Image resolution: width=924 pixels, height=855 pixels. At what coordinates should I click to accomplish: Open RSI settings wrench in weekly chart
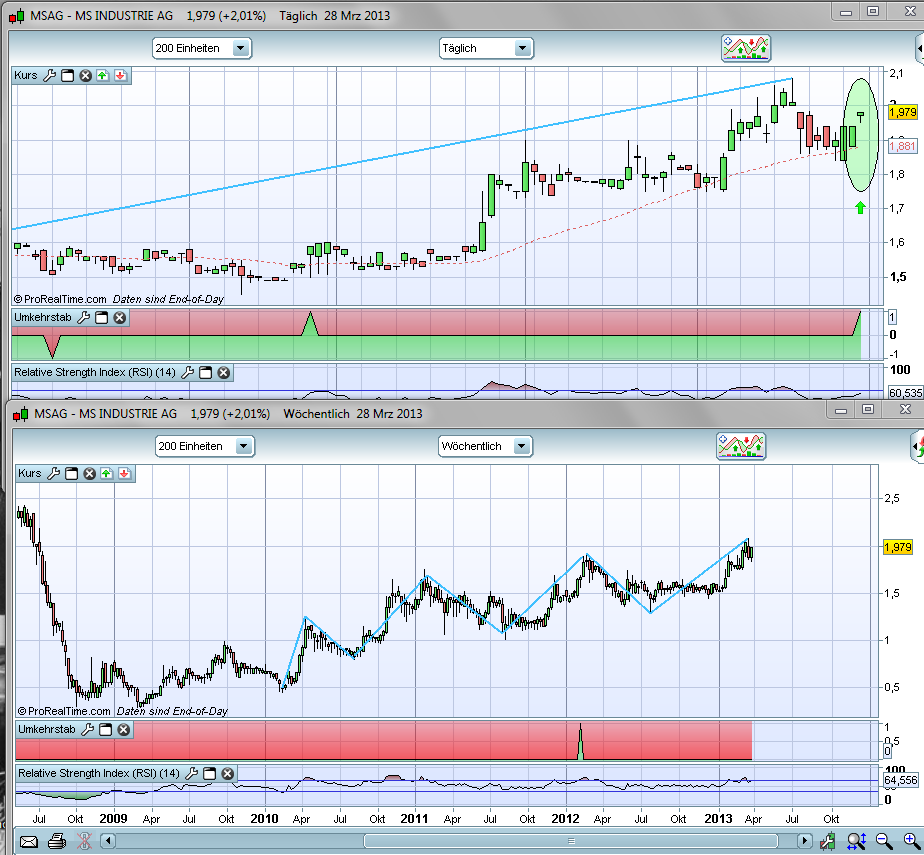coord(189,773)
